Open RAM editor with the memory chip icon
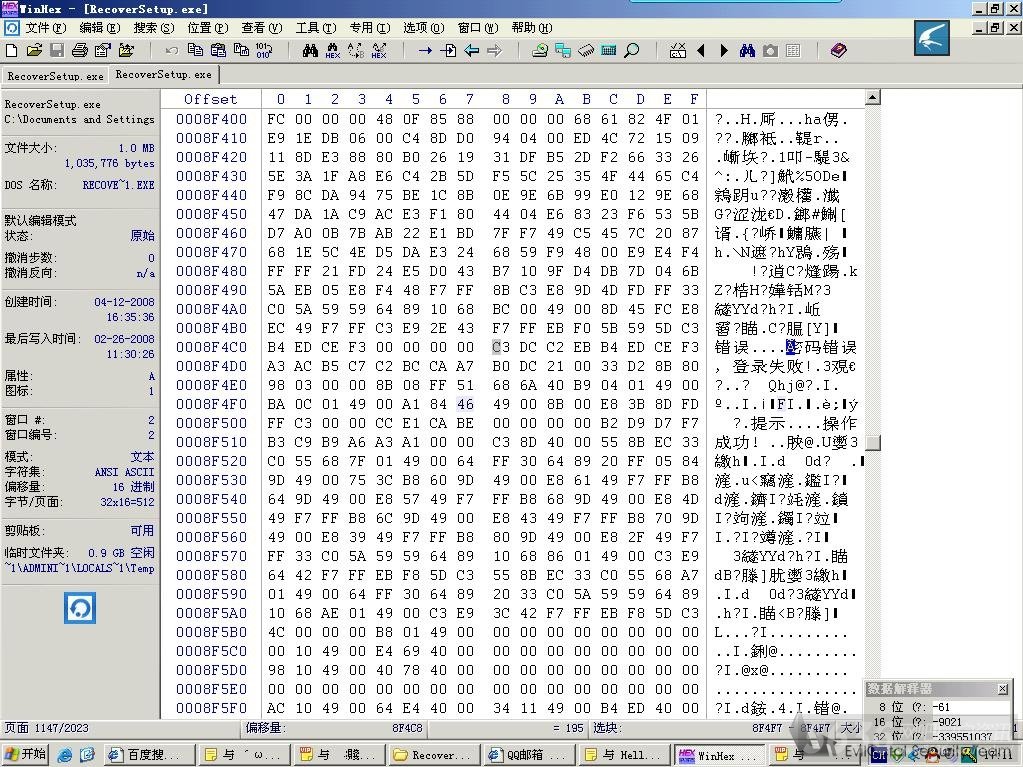The width and height of the screenshot is (1023, 767). coord(586,50)
